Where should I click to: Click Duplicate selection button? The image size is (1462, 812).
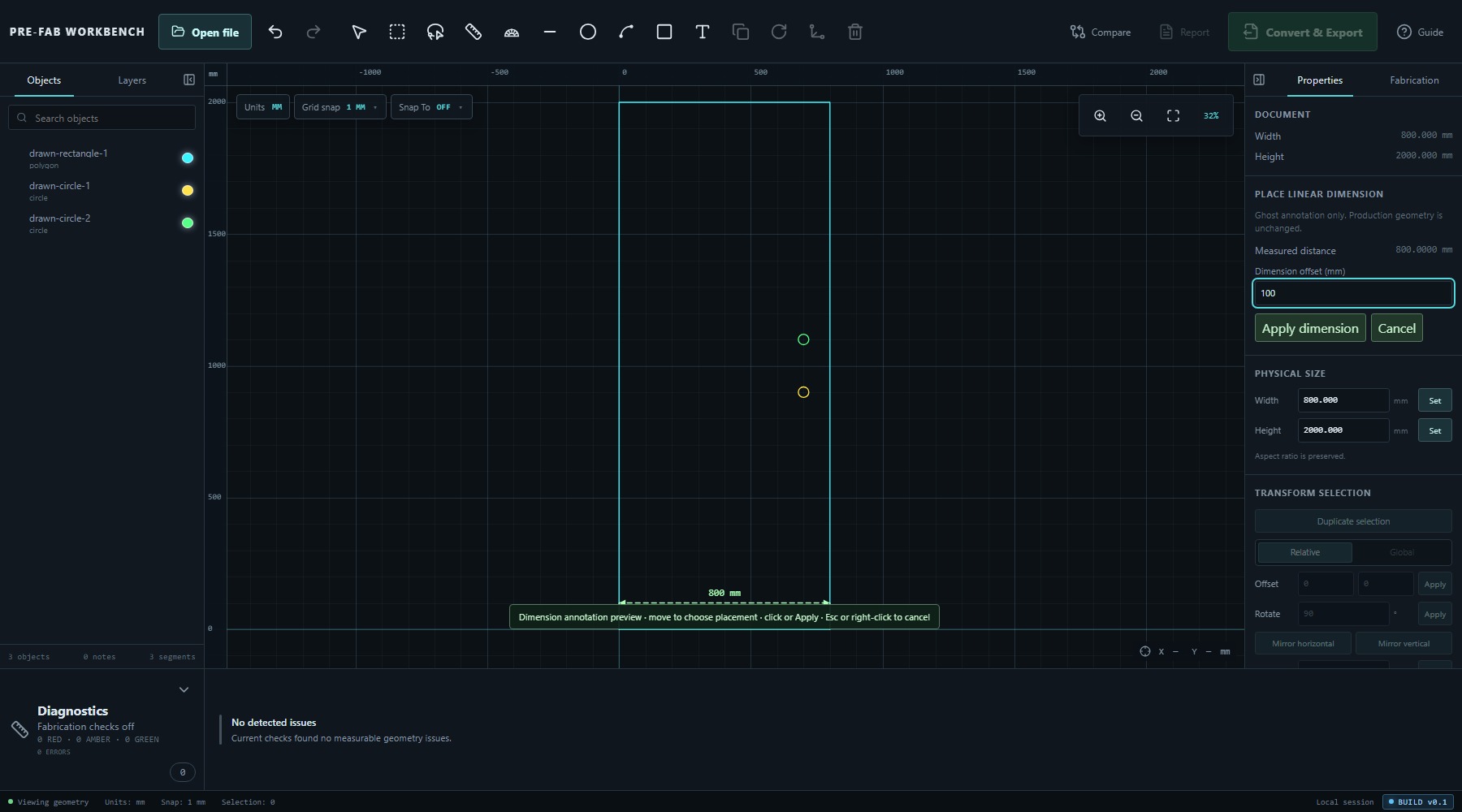(1353, 521)
